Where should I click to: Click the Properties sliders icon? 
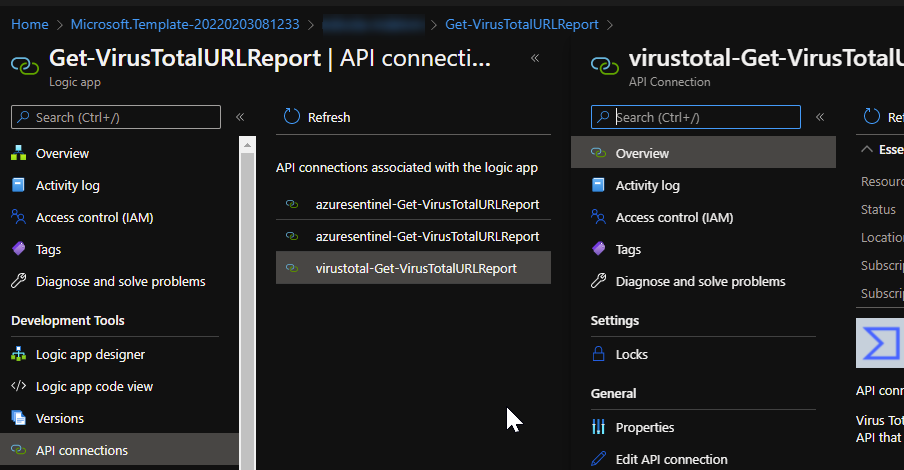[x=598, y=427]
